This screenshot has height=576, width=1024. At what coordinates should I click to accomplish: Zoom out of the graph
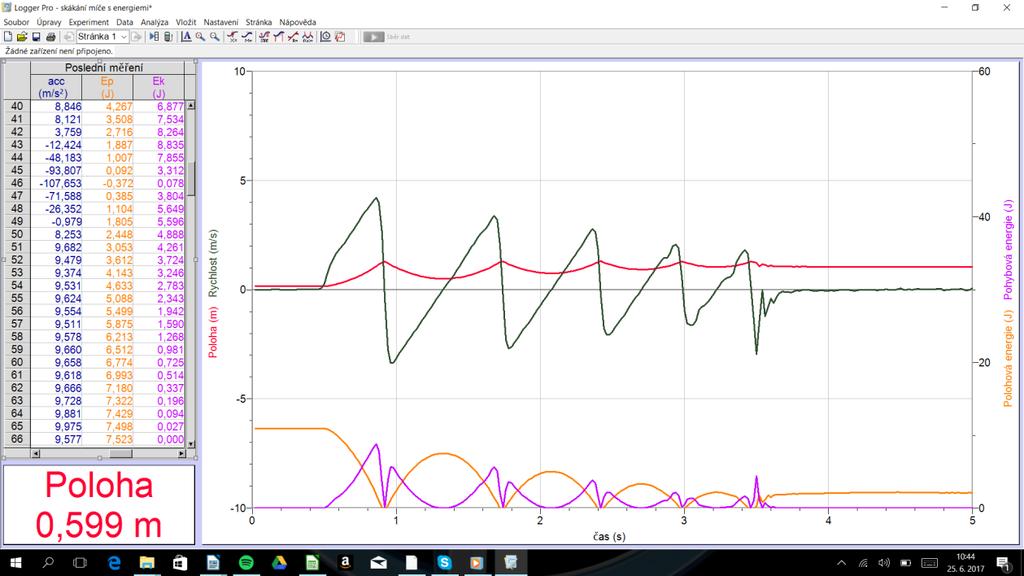(214, 37)
